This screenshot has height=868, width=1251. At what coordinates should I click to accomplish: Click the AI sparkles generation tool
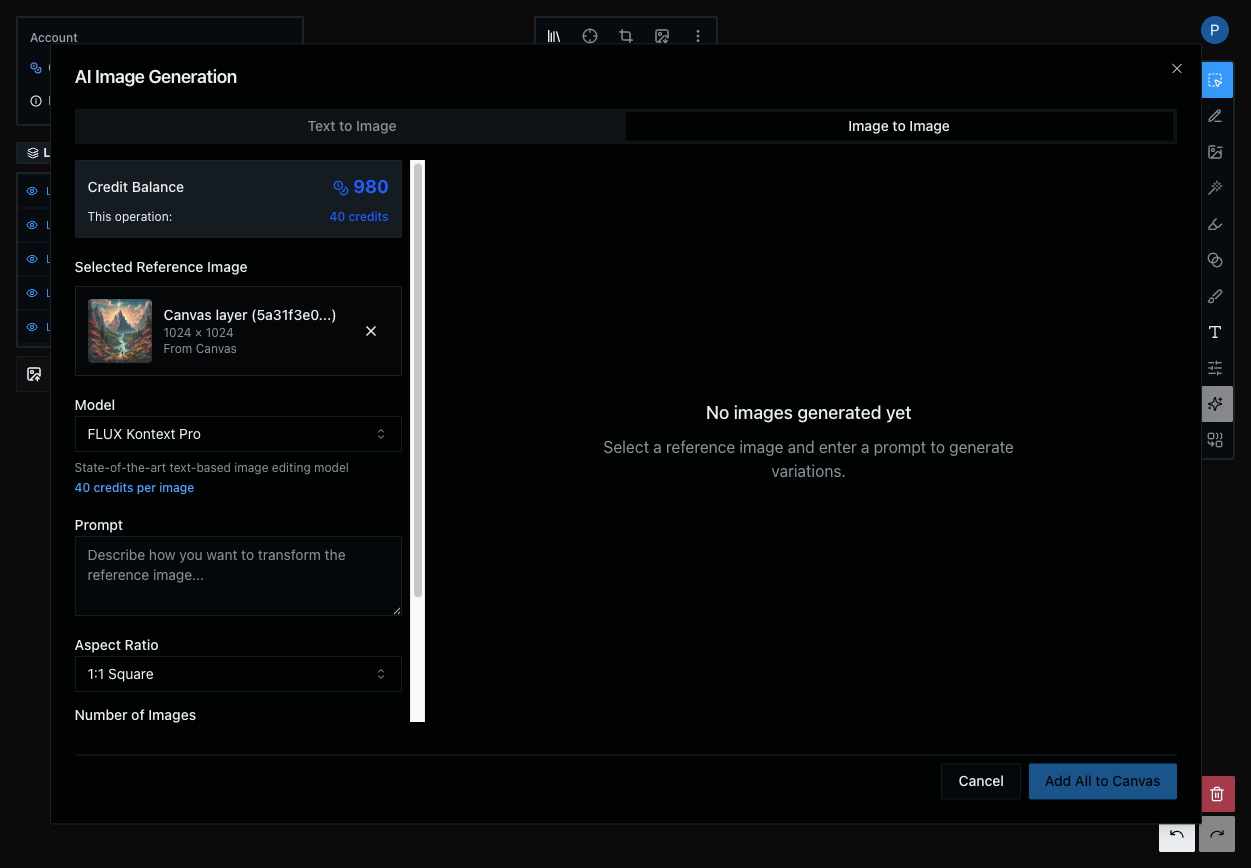[x=1215, y=404]
